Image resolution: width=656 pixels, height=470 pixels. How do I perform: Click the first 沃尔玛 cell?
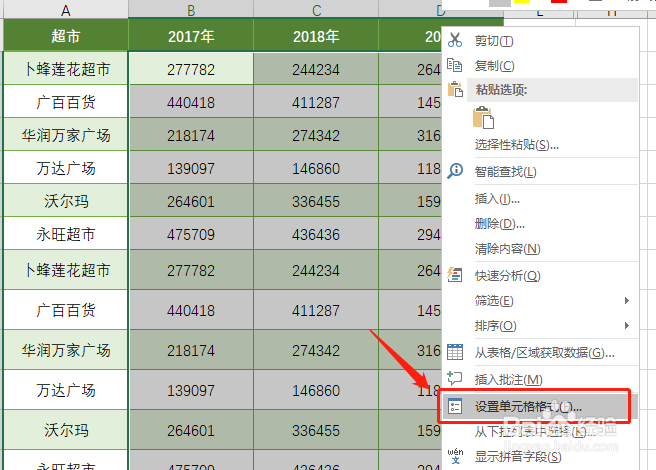tap(66, 201)
